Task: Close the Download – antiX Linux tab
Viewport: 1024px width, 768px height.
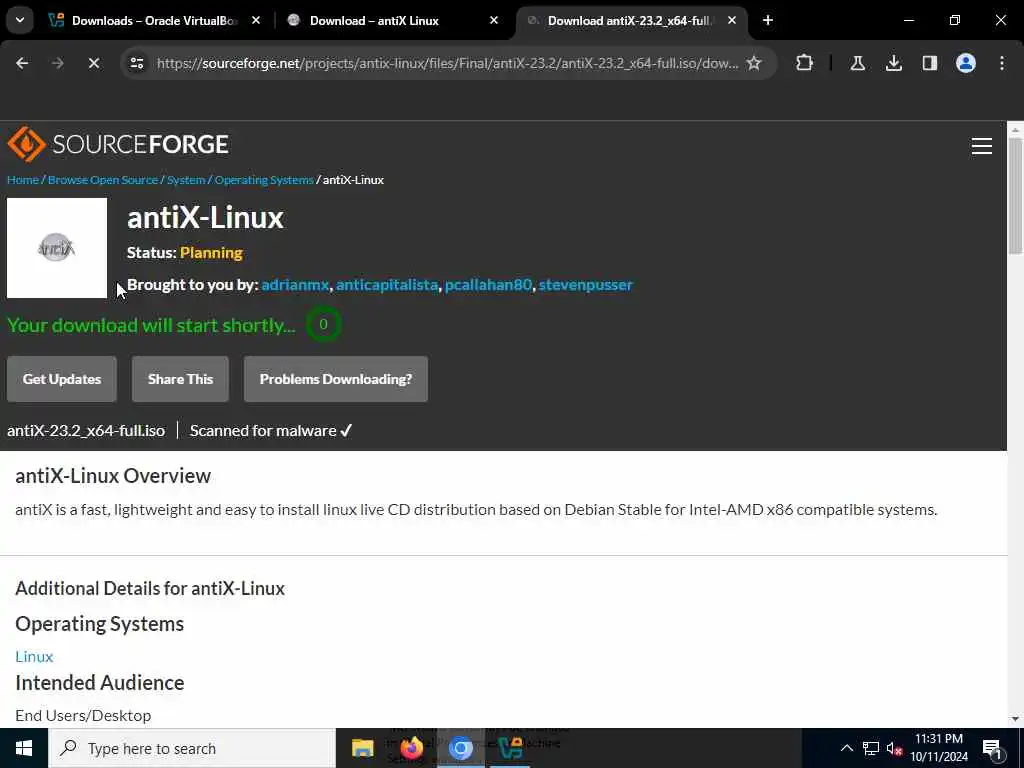Action: pyautogui.click(x=494, y=21)
